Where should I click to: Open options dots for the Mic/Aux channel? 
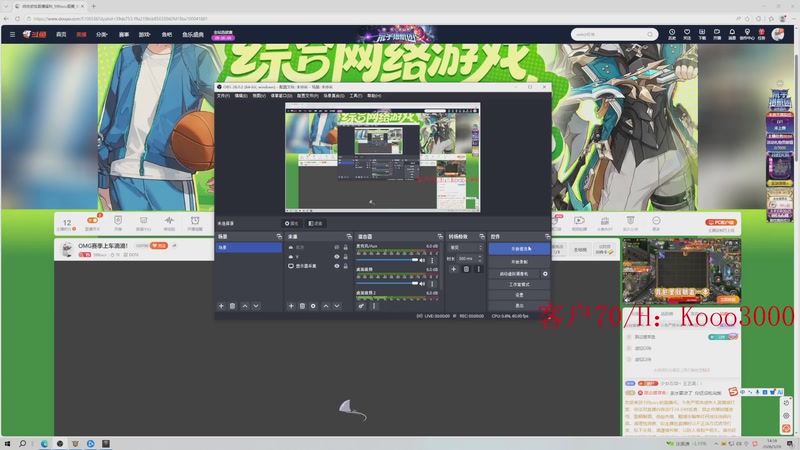tap(432, 260)
